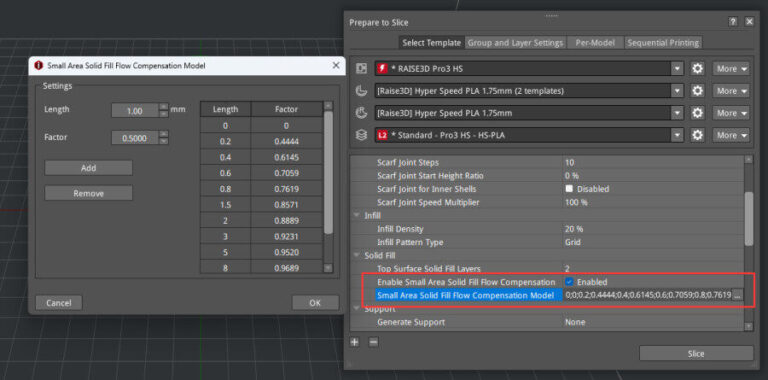Screen dimensions: 768x380
Task: Click the Slice button
Action: pyautogui.click(x=696, y=354)
